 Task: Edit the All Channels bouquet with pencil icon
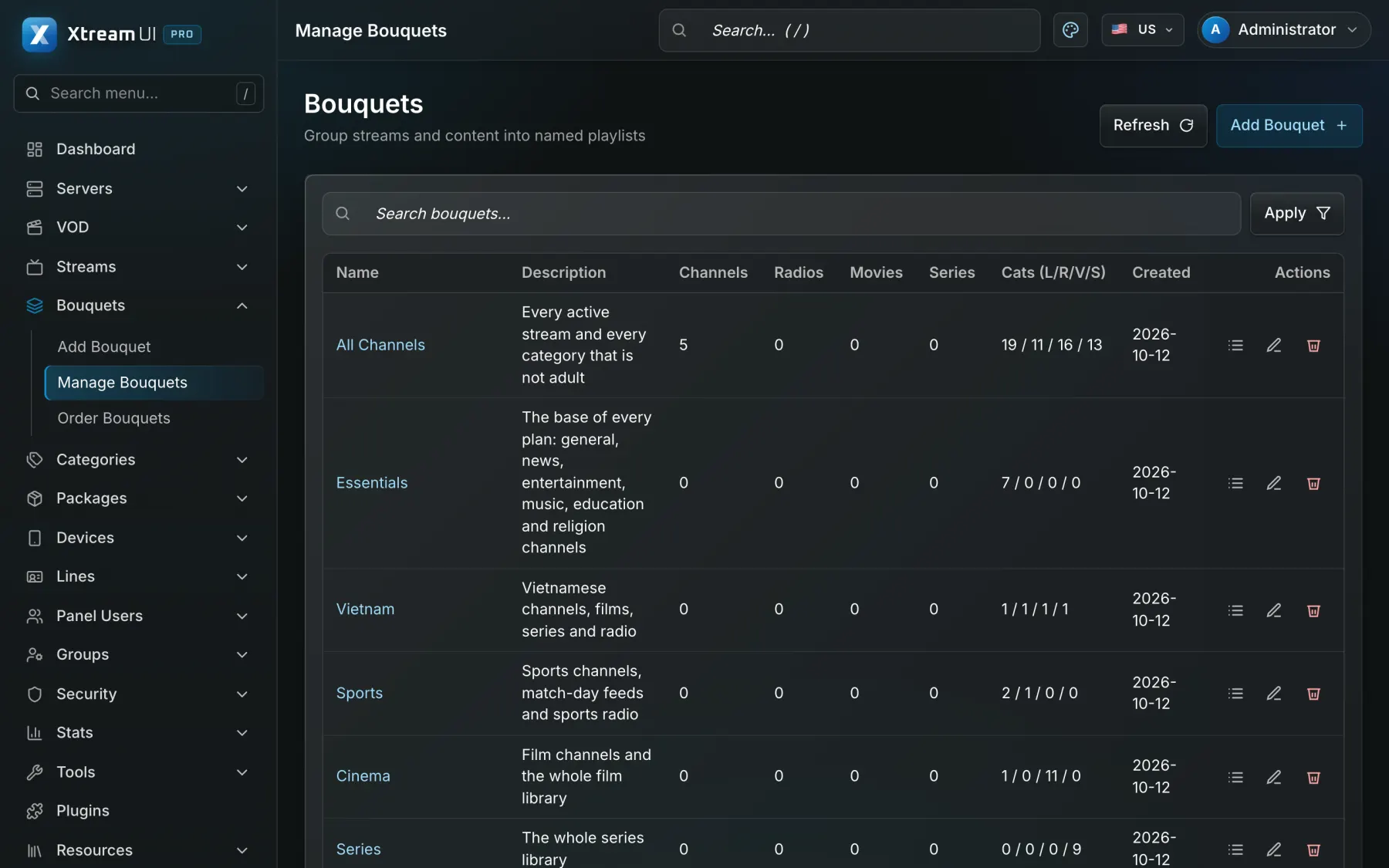(x=1274, y=346)
